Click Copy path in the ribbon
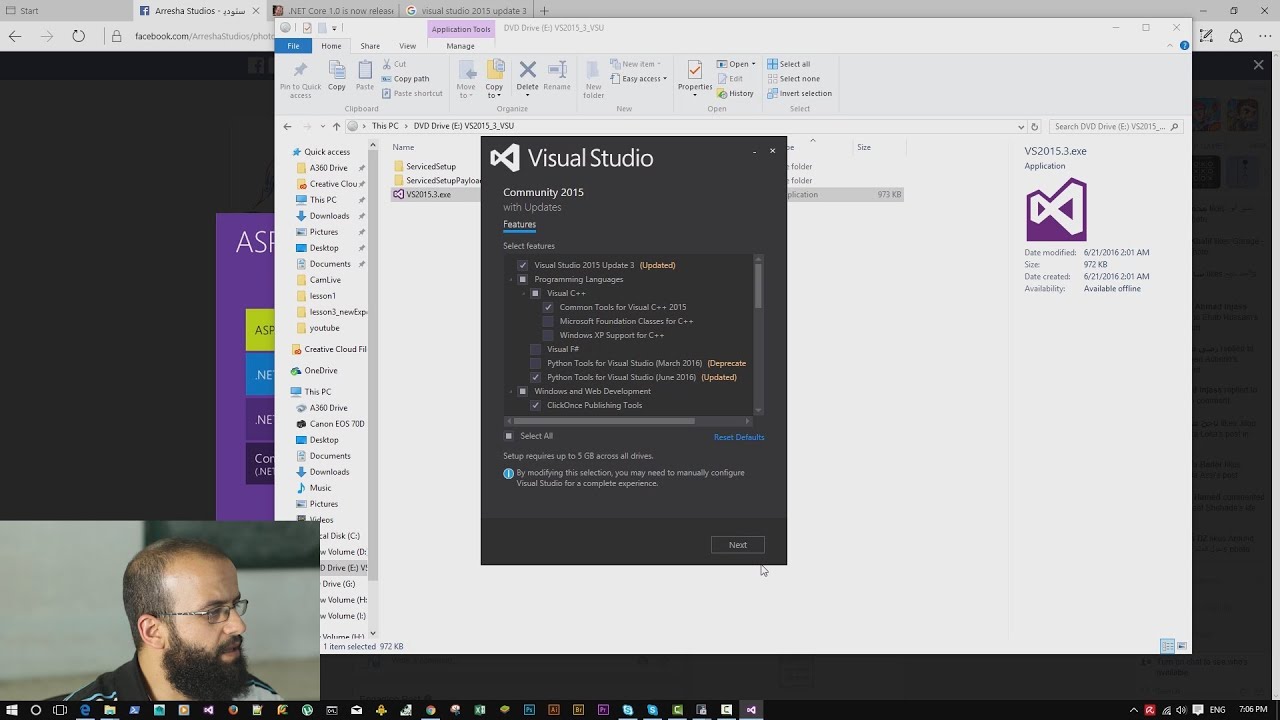Screen dimensions: 1280x720 (405, 79)
